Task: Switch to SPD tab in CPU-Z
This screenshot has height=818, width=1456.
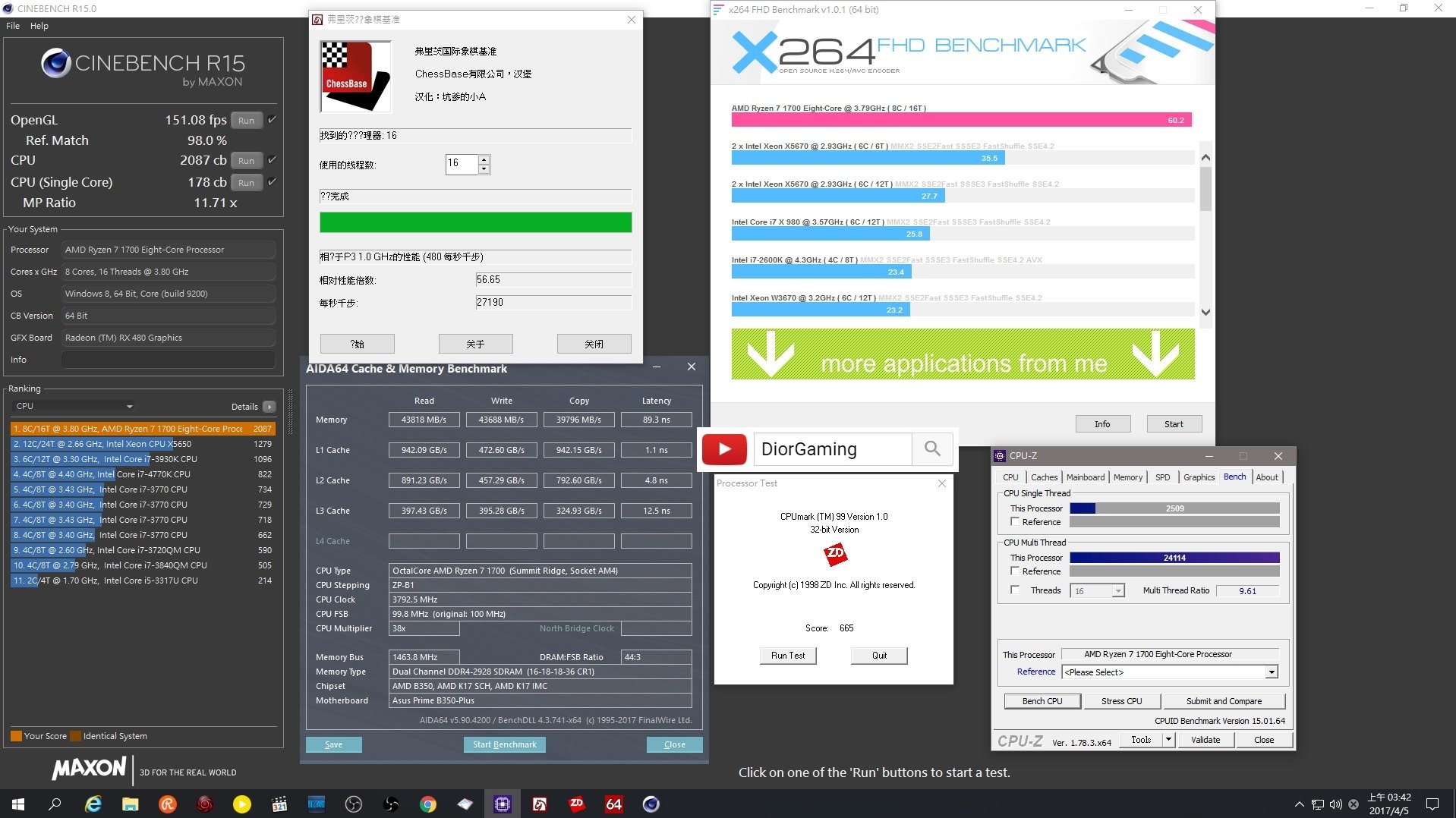Action: 1162,477
